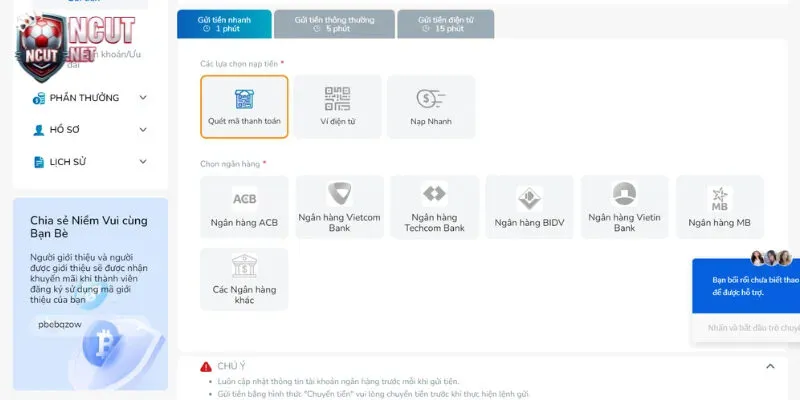Click the chat message input field
Viewport: 800px width, 400px height.
click(x=746, y=328)
